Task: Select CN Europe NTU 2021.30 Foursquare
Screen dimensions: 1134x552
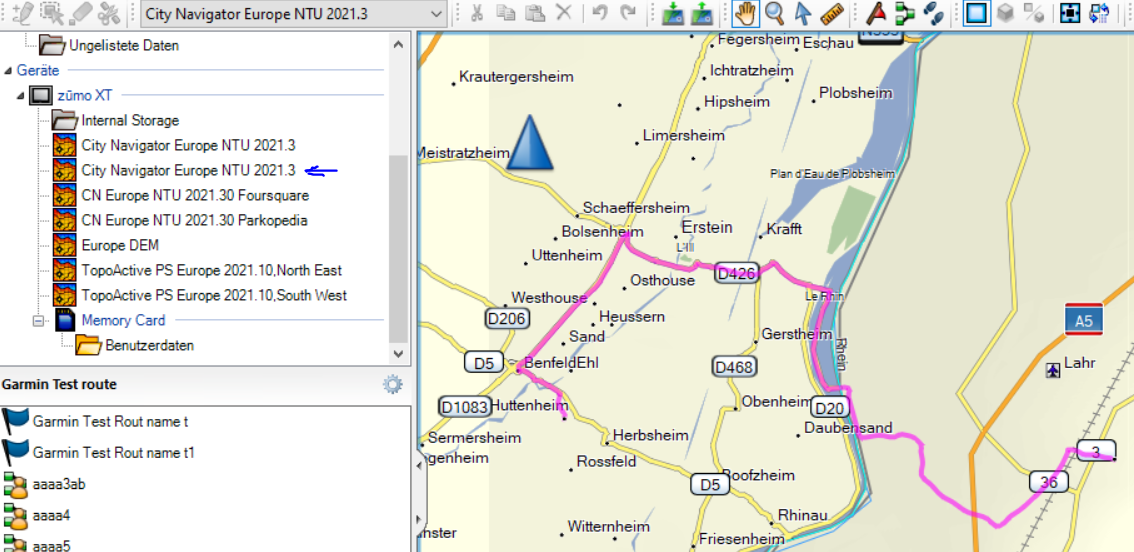Action: [x=195, y=195]
